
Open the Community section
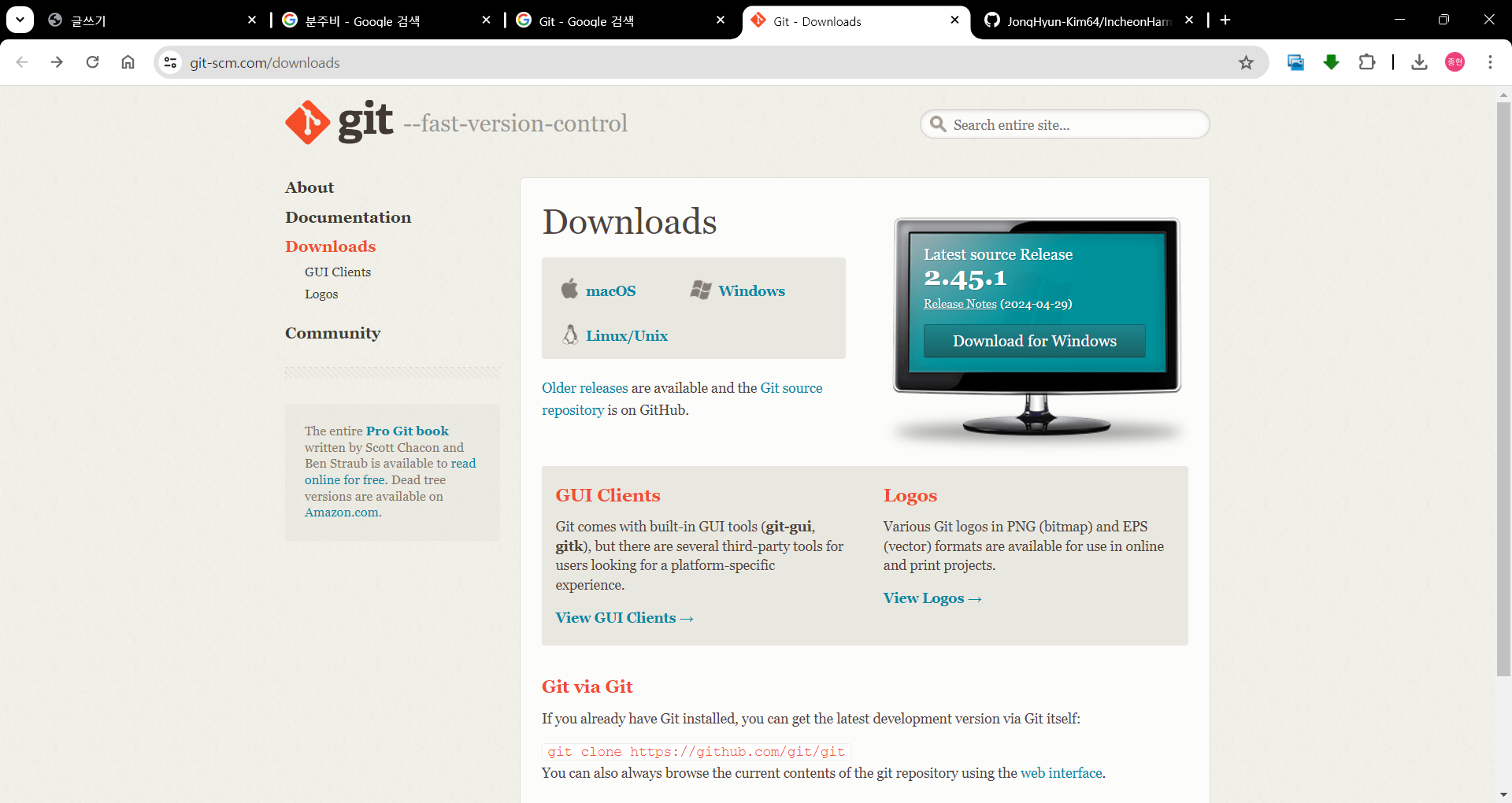click(x=332, y=333)
